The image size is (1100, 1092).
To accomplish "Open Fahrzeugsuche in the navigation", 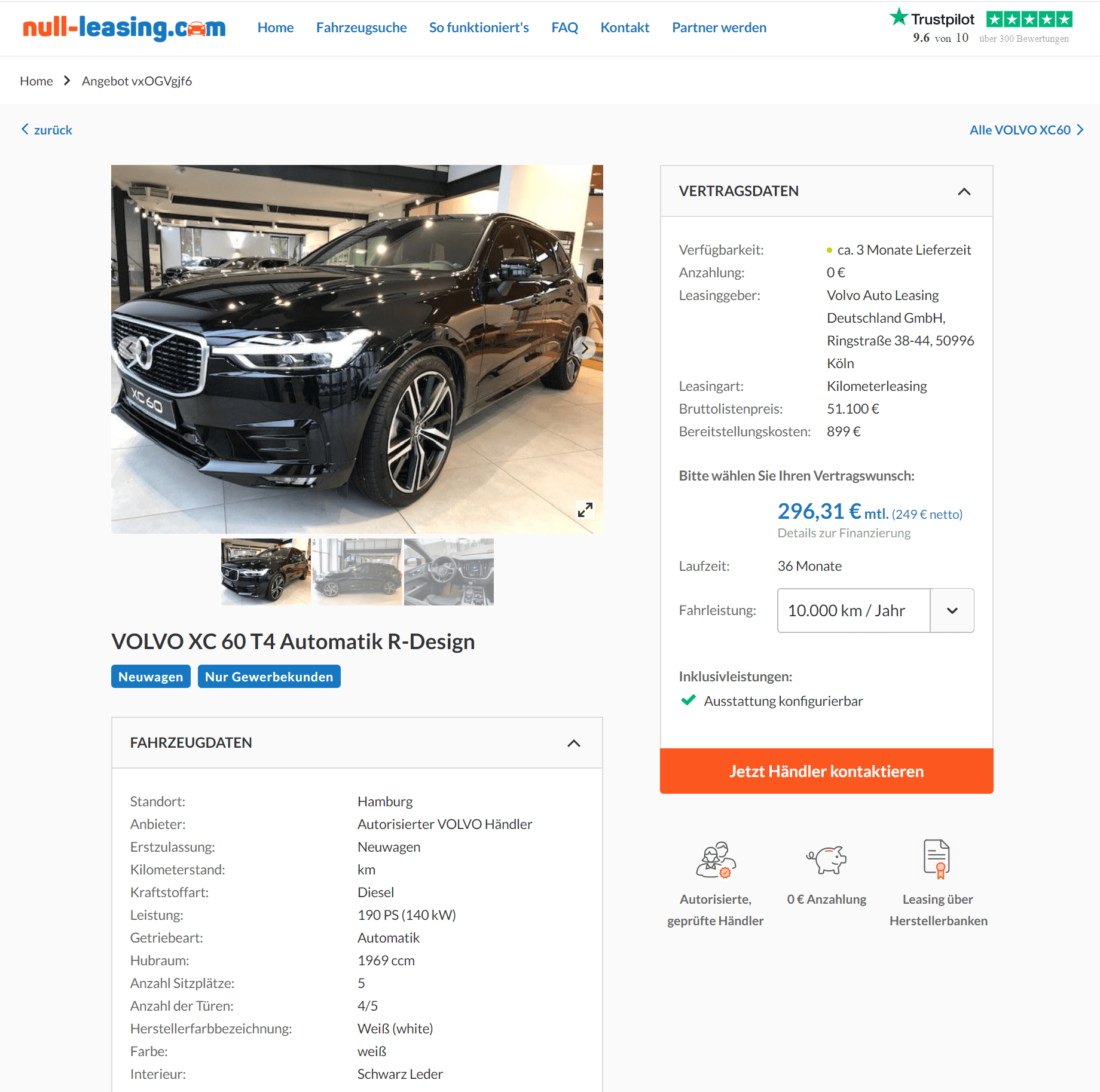I will pyautogui.click(x=361, y=27).
